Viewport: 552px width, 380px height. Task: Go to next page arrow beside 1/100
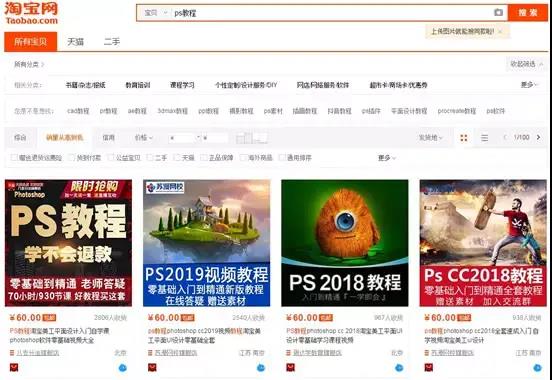[x=538, y=137]
